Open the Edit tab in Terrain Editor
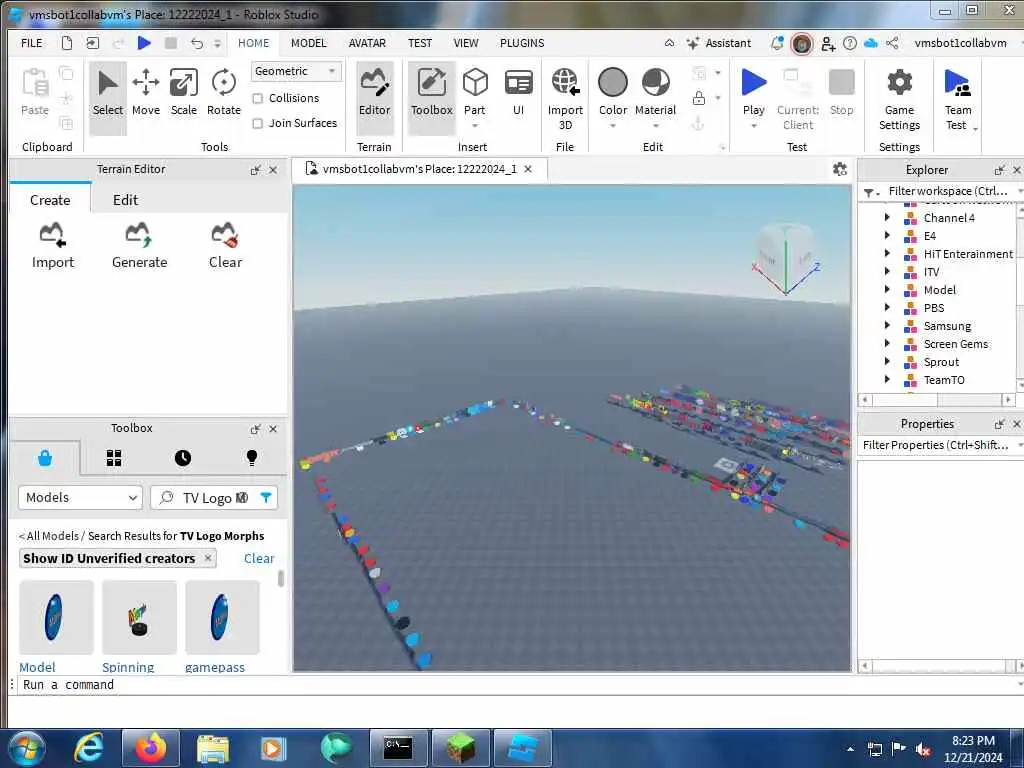This screenshot has height=768, width=1024. point(125,200)
